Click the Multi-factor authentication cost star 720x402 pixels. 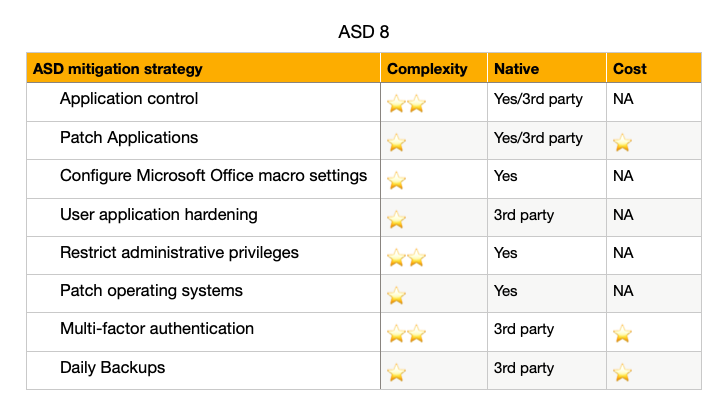tap(623, 334)
